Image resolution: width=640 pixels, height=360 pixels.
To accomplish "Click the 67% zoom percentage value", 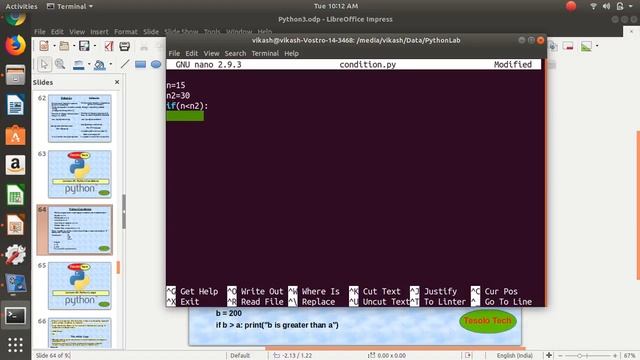I will click(629, 356).
